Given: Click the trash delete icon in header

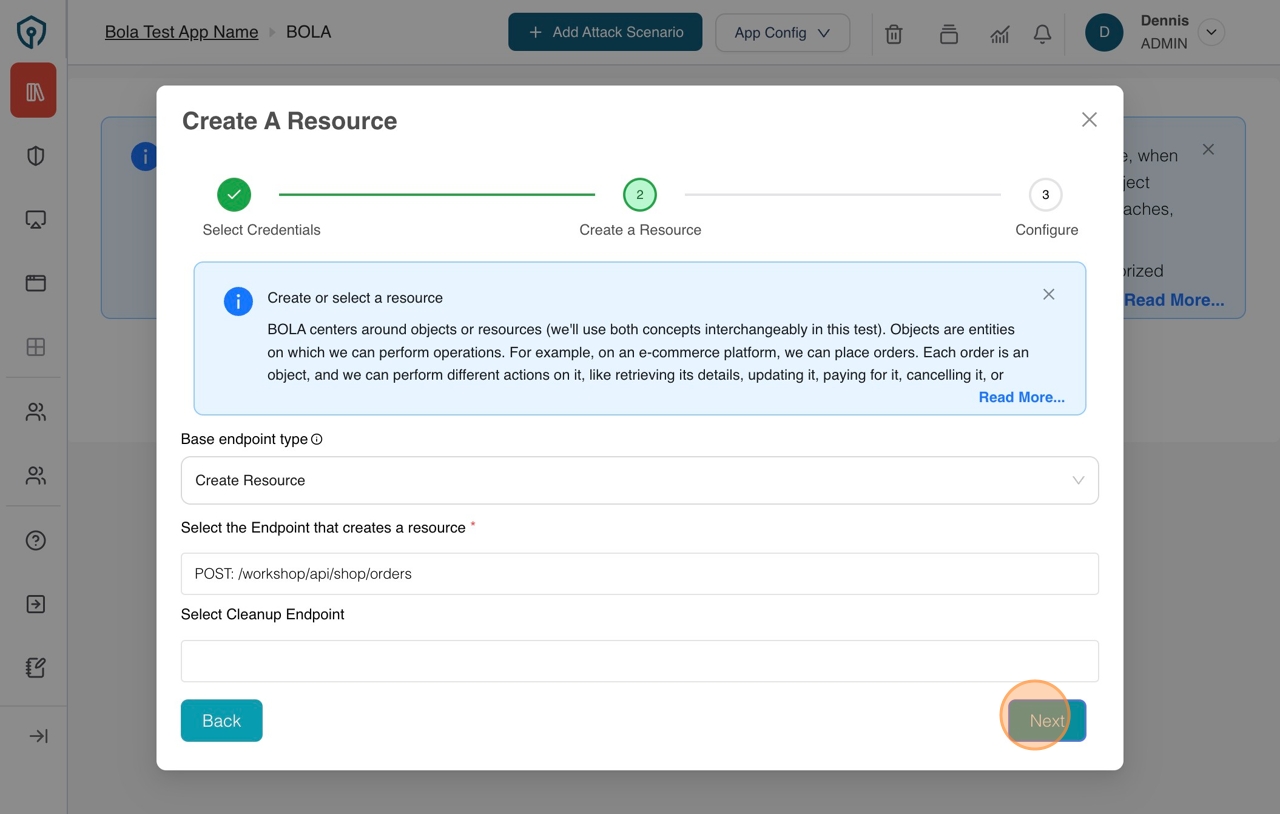Looking at the screenshot, I should click(x=894, y=34).
